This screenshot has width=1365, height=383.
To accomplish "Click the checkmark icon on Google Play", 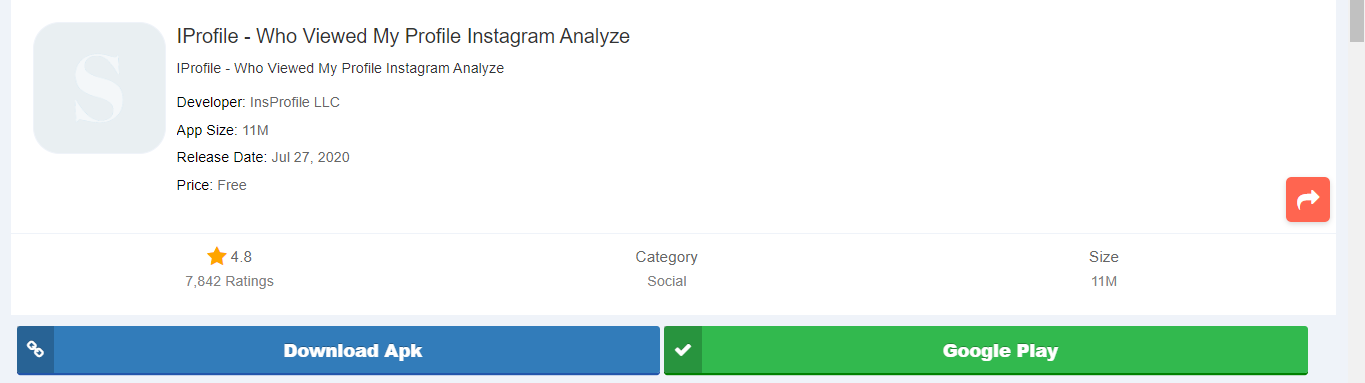I will point(683,350).
